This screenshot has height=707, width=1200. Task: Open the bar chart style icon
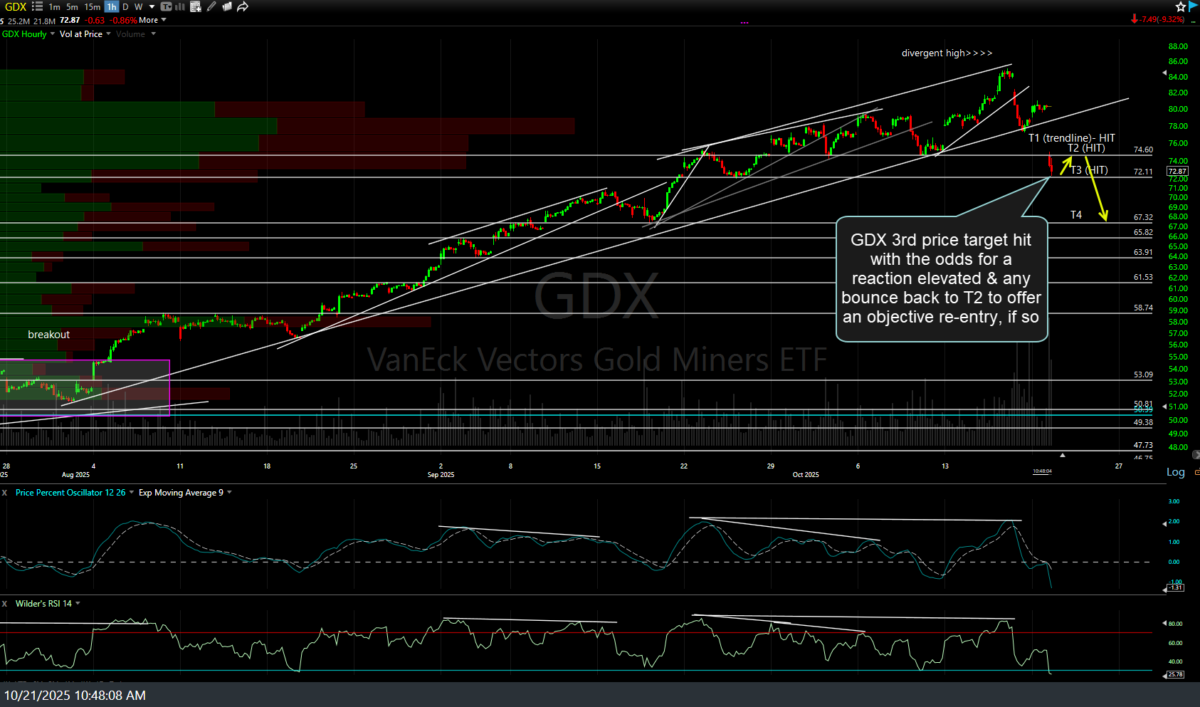click(180, 7)
